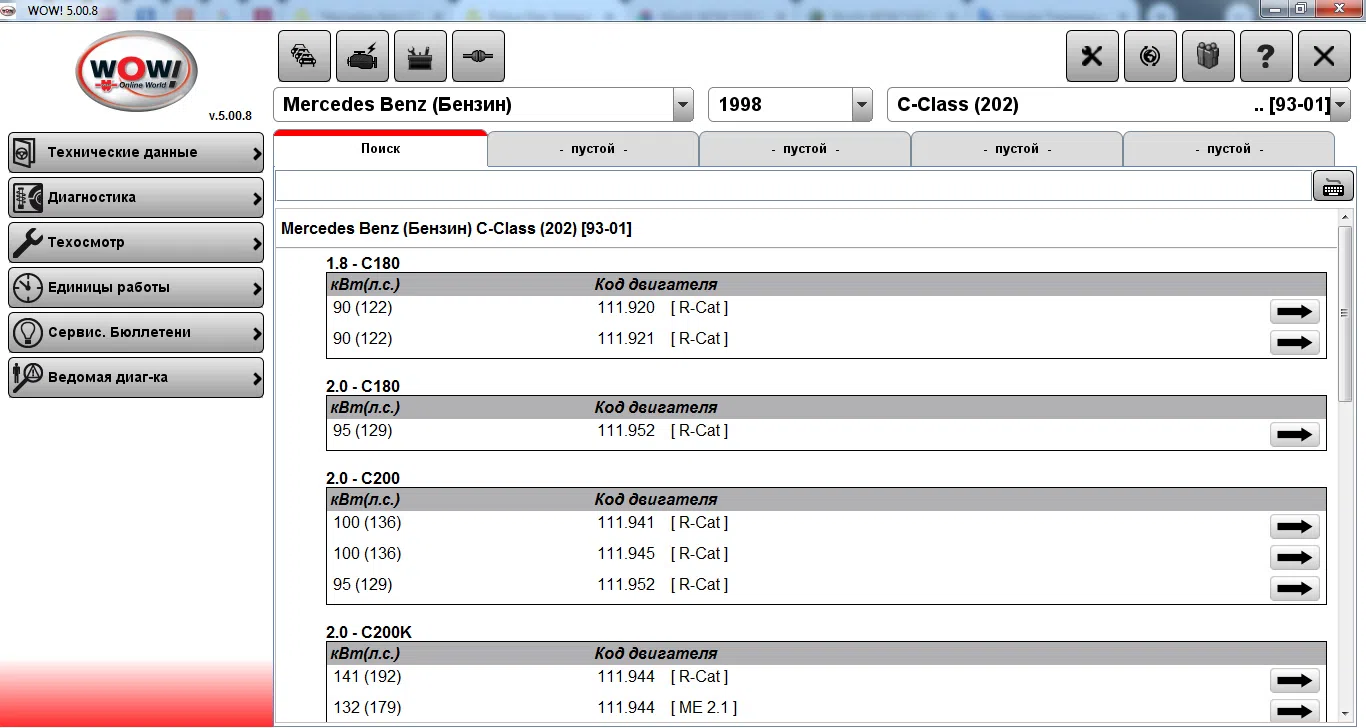This screenshot has width=1366, height=728.
Task: Open the engine diagnostics icon
Action: [x=362, y=56]
